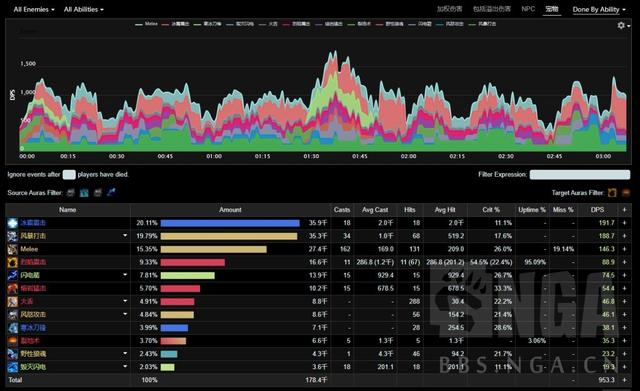Click the ability icon in the 5.70% row
Screen dimensions: 640x391
(x=13, y=288)
